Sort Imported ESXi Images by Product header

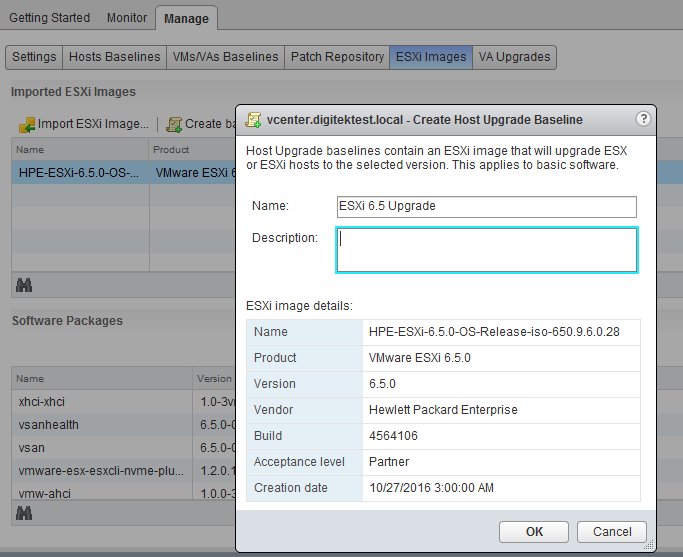click(x=193, y=150)
